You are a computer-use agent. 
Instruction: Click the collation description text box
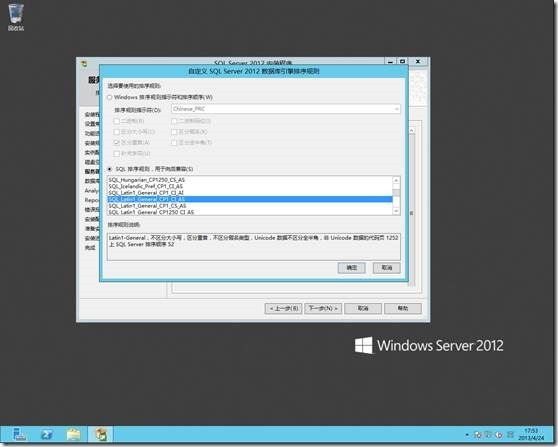(x=254, y=247)
